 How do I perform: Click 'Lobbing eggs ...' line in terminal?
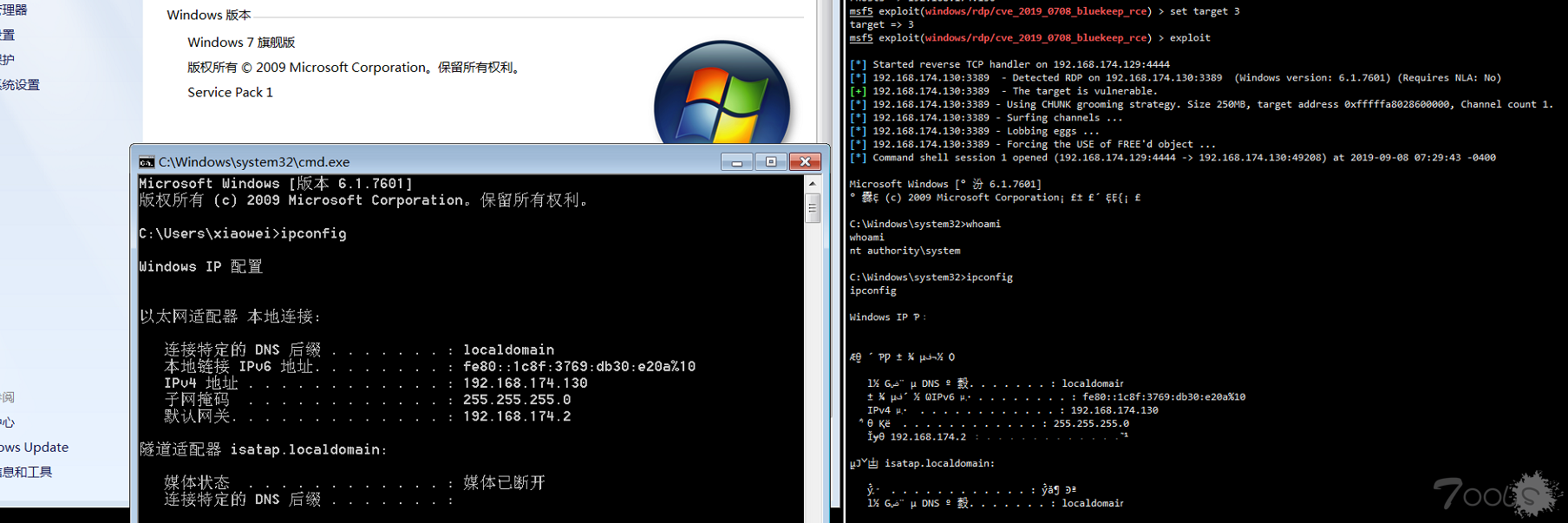click(x=975, y=131)
